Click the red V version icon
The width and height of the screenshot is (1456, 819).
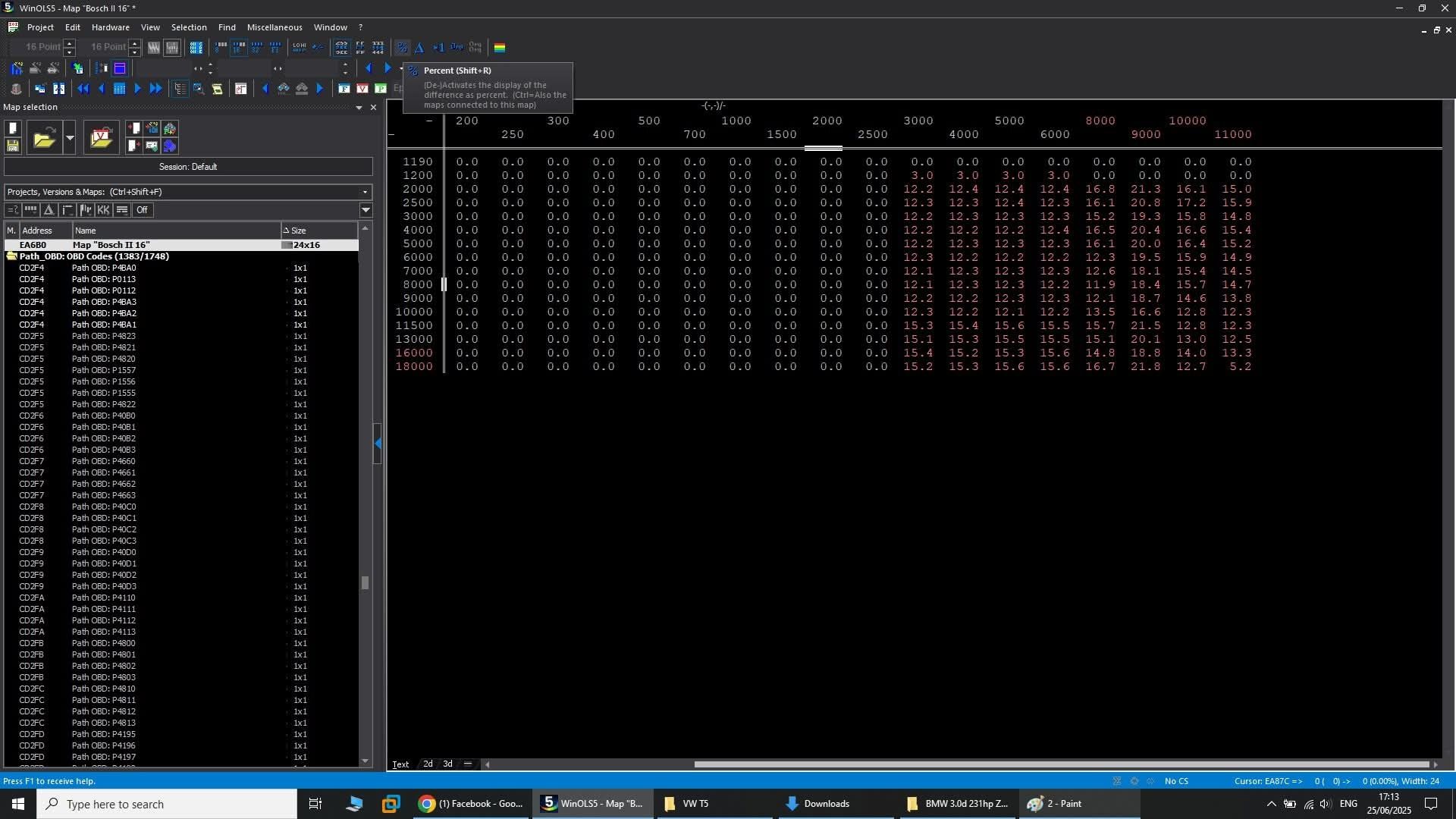(362, 89)
